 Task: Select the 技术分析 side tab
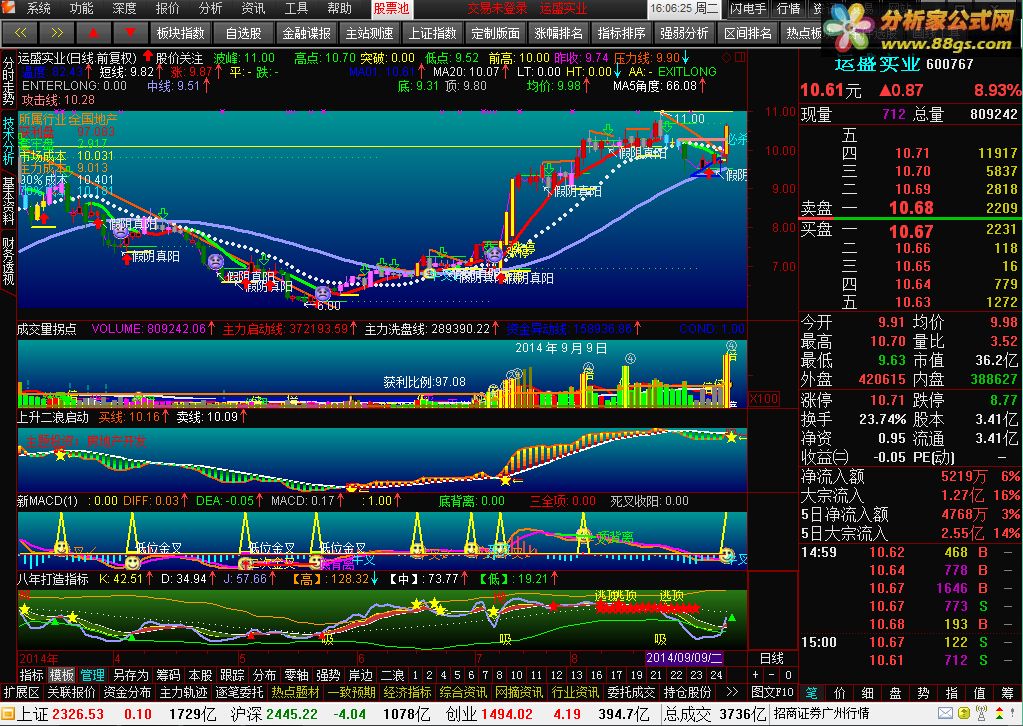click(x=8, y=140)
